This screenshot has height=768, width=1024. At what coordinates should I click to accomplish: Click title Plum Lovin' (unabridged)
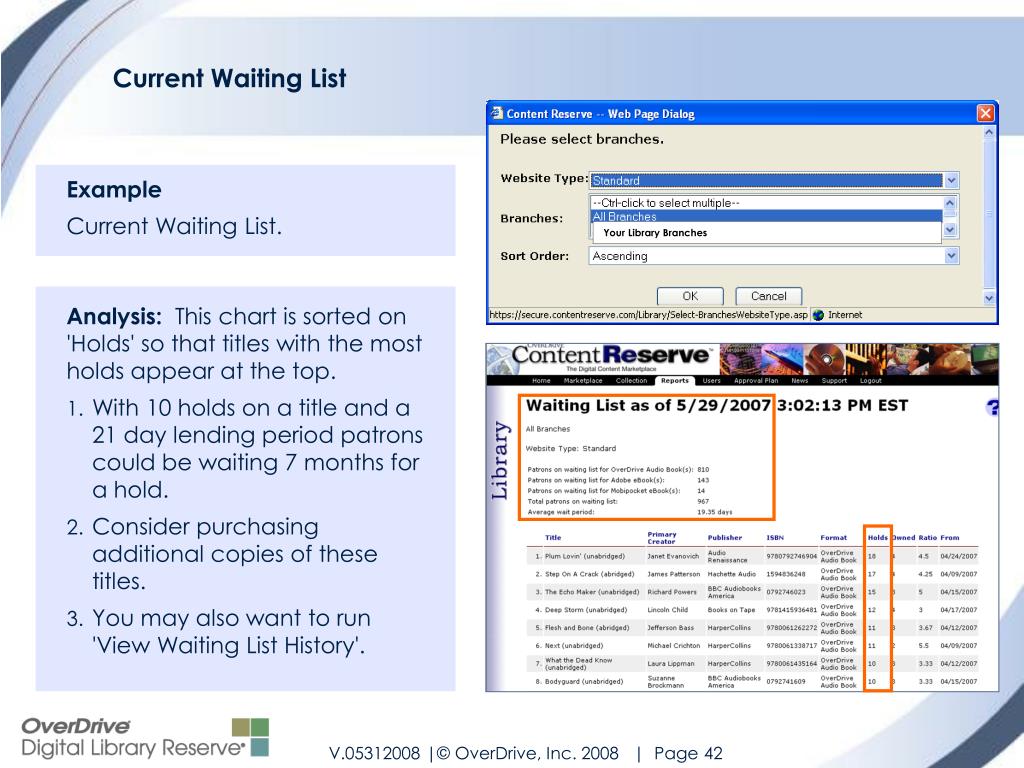(584, 556)
